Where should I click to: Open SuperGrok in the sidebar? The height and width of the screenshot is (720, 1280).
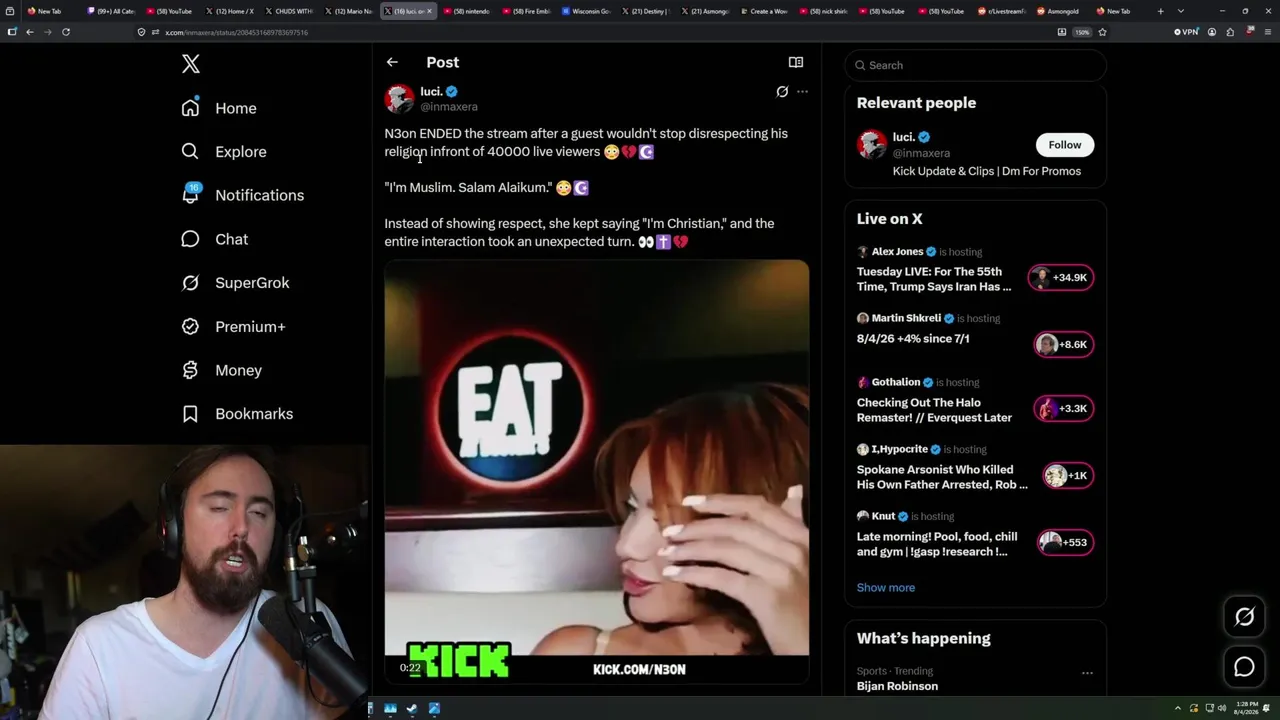(235, 283)
